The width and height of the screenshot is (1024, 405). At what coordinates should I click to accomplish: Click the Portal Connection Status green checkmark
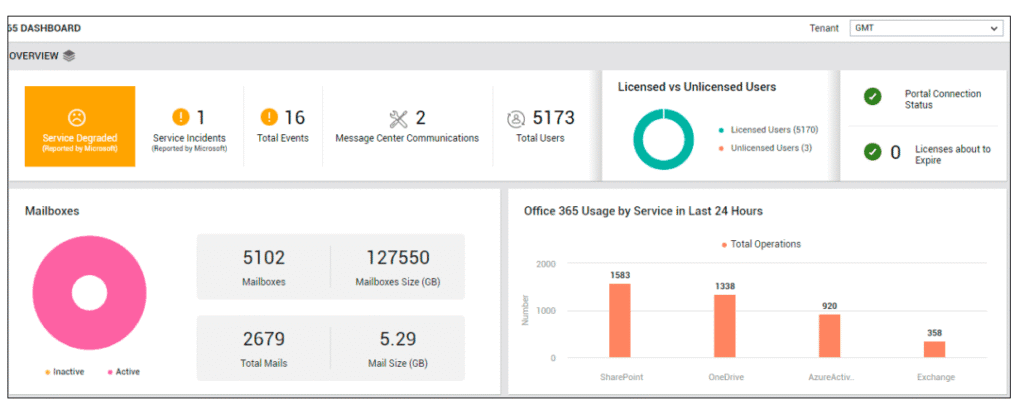click(872, 97)
